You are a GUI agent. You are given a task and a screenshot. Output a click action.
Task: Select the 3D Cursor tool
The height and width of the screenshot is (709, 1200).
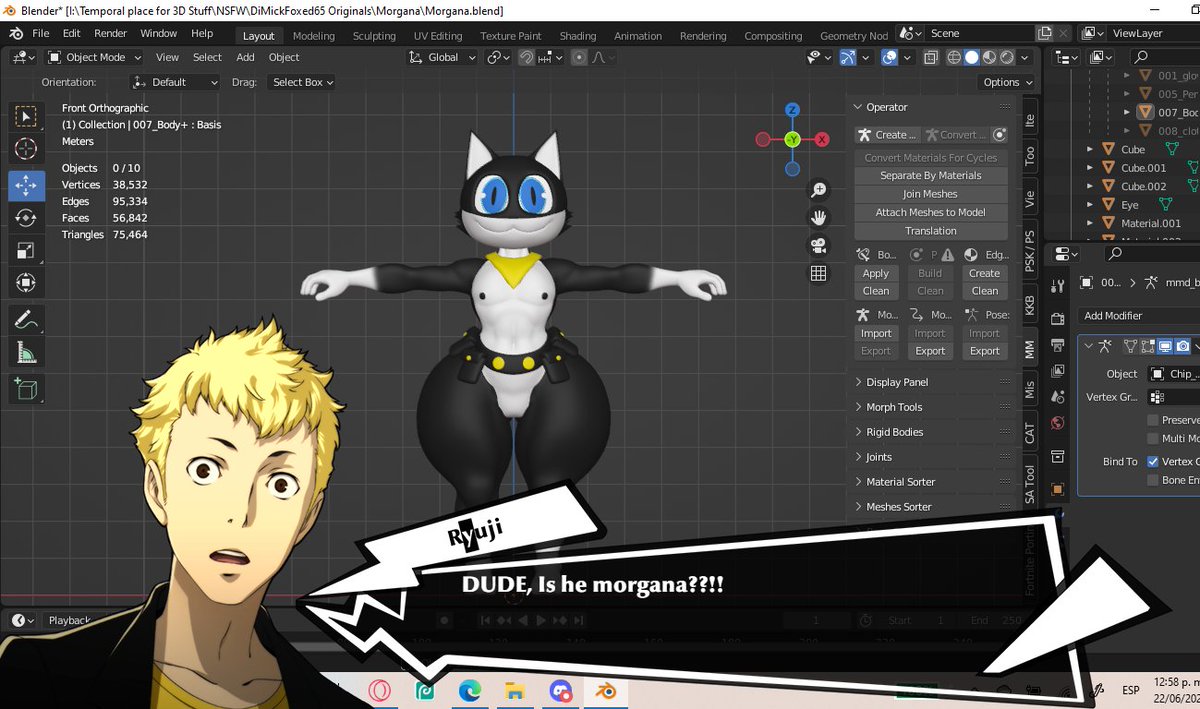pyautogui.click(x=27, y=149)
